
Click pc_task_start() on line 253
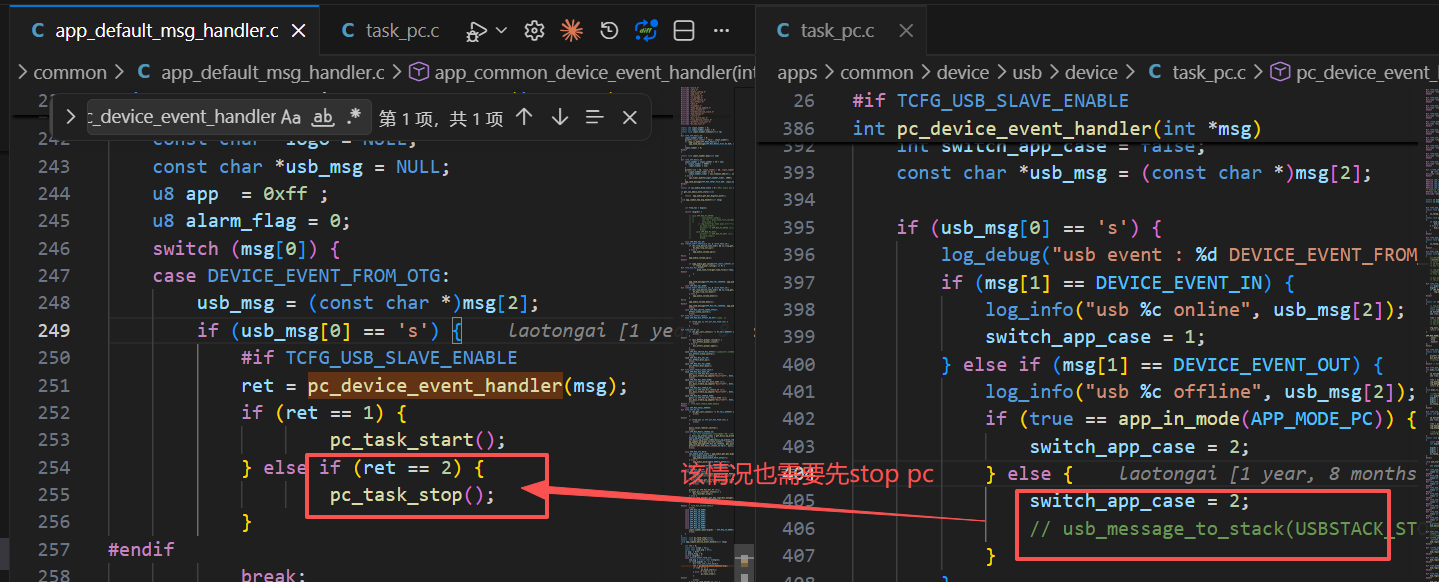tap(418, 440)
